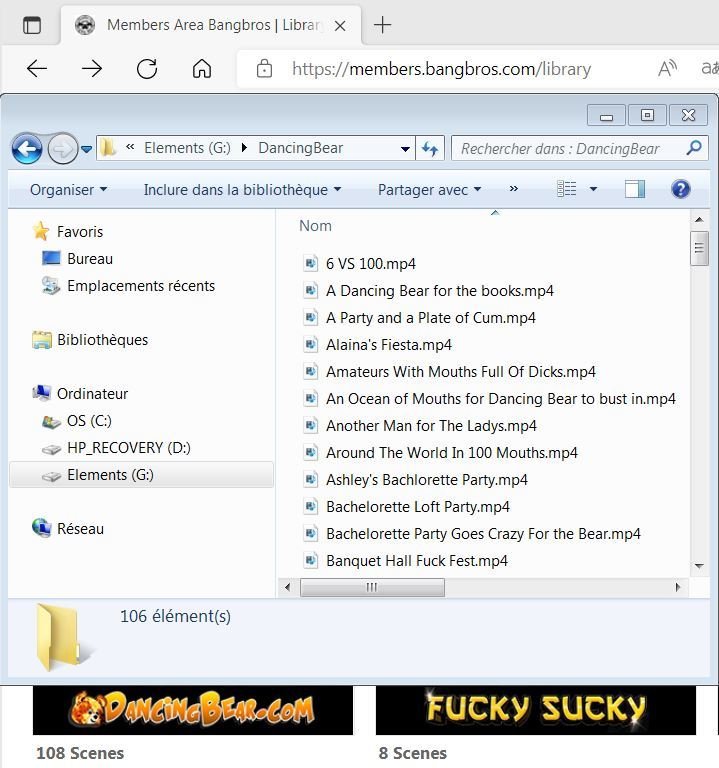
Task: Select Around The World In 100 Mouths.mp4
Action: (x=452, y=453)
